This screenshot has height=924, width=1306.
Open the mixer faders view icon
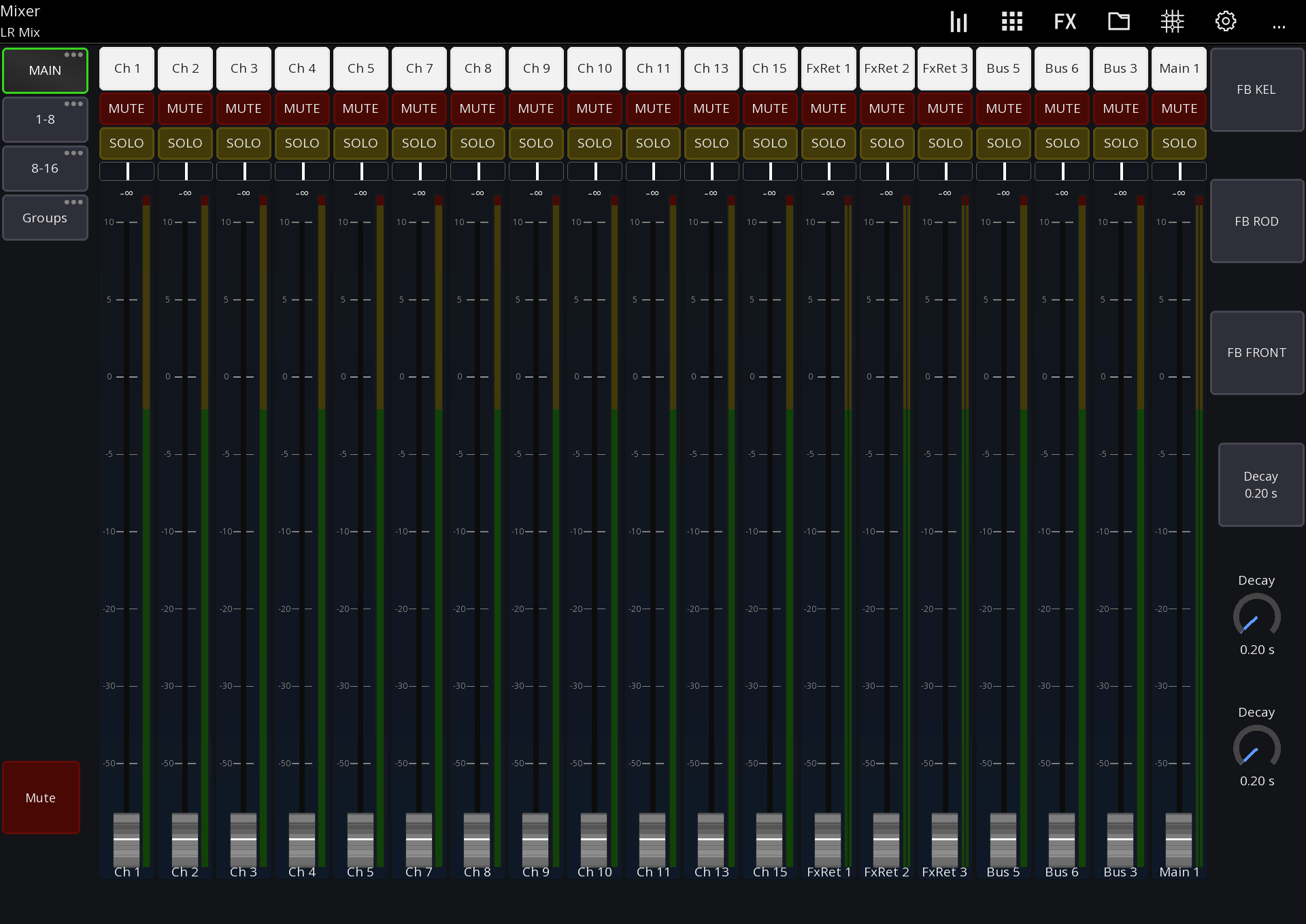[958, 22]
